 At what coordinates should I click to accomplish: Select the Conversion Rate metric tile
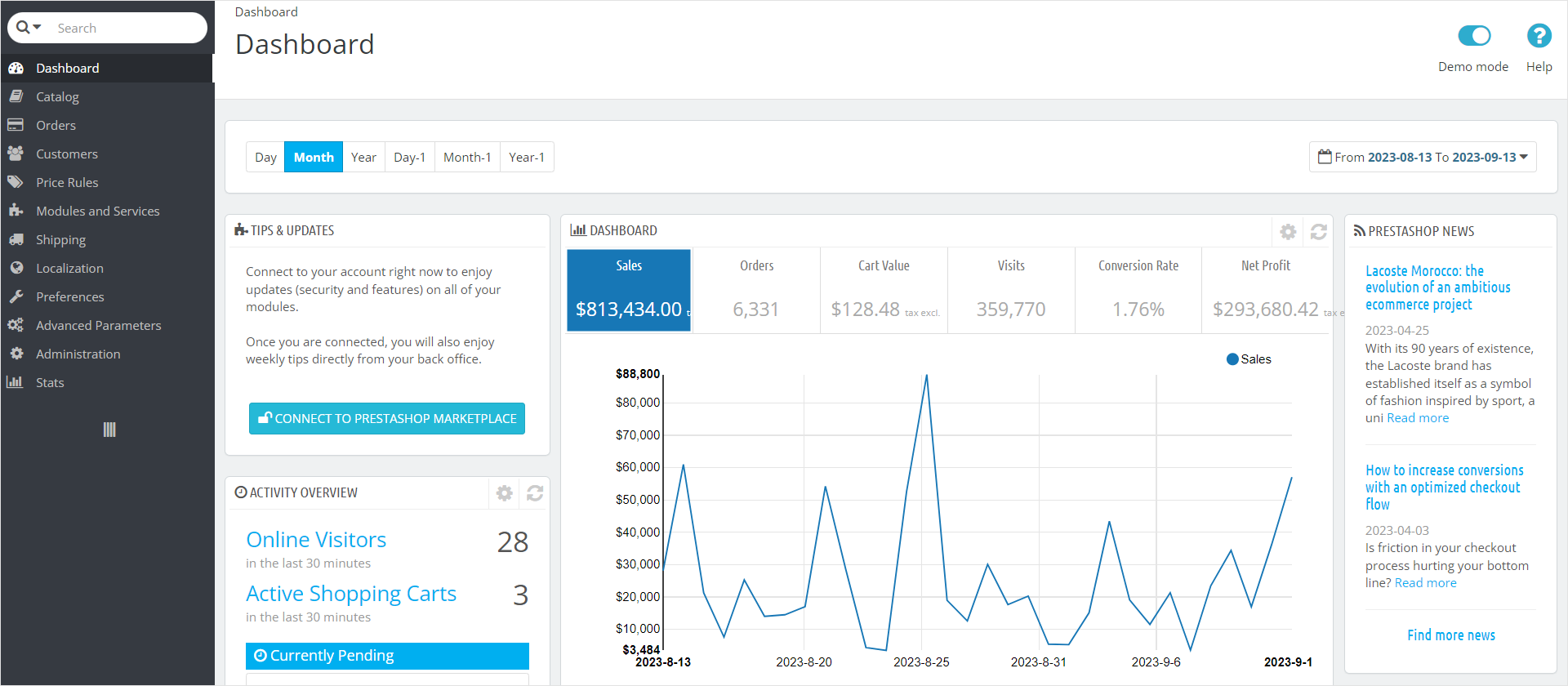(x=1138, y=291)
